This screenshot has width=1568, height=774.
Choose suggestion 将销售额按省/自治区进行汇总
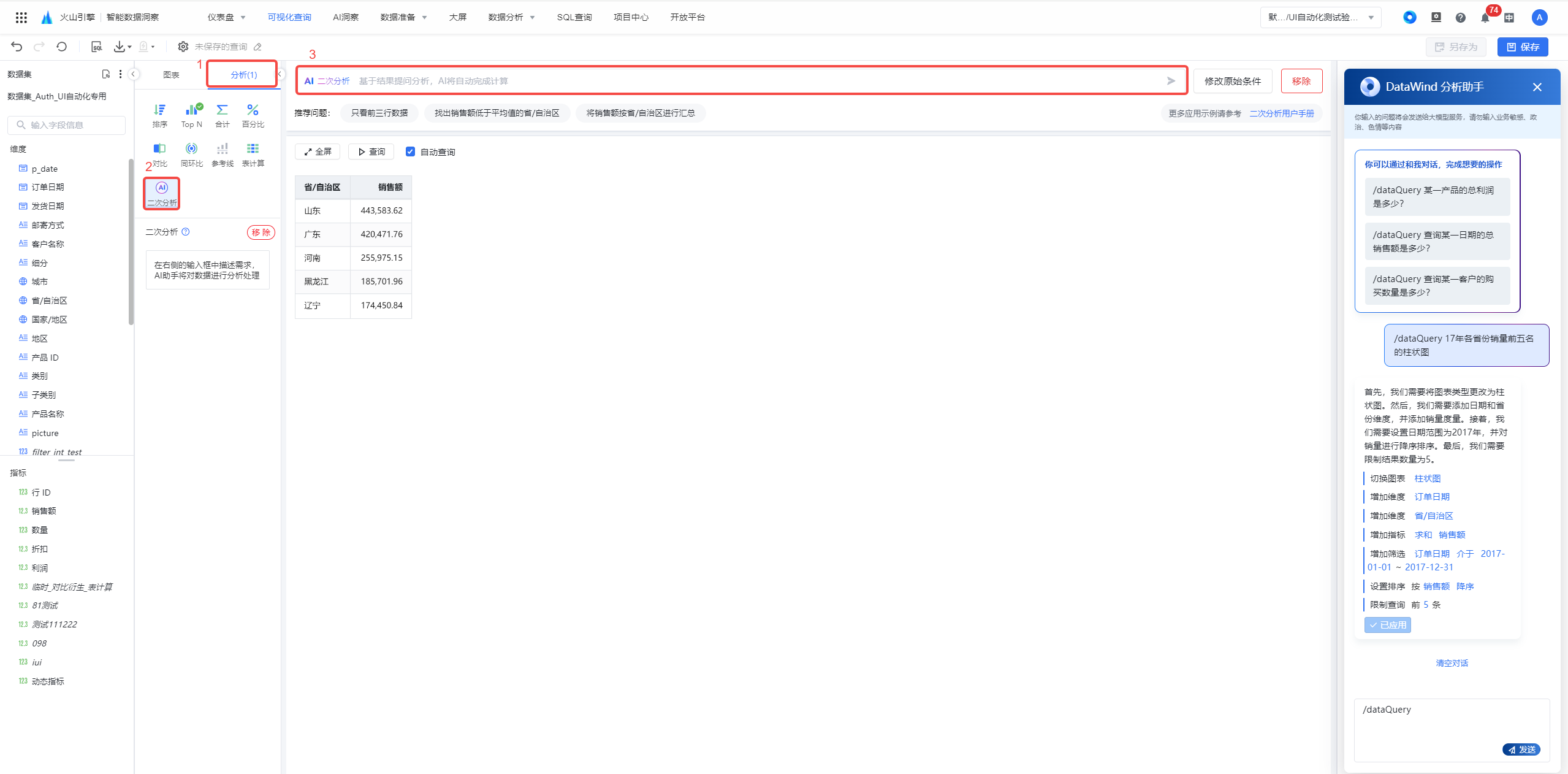tap(641, 113)
